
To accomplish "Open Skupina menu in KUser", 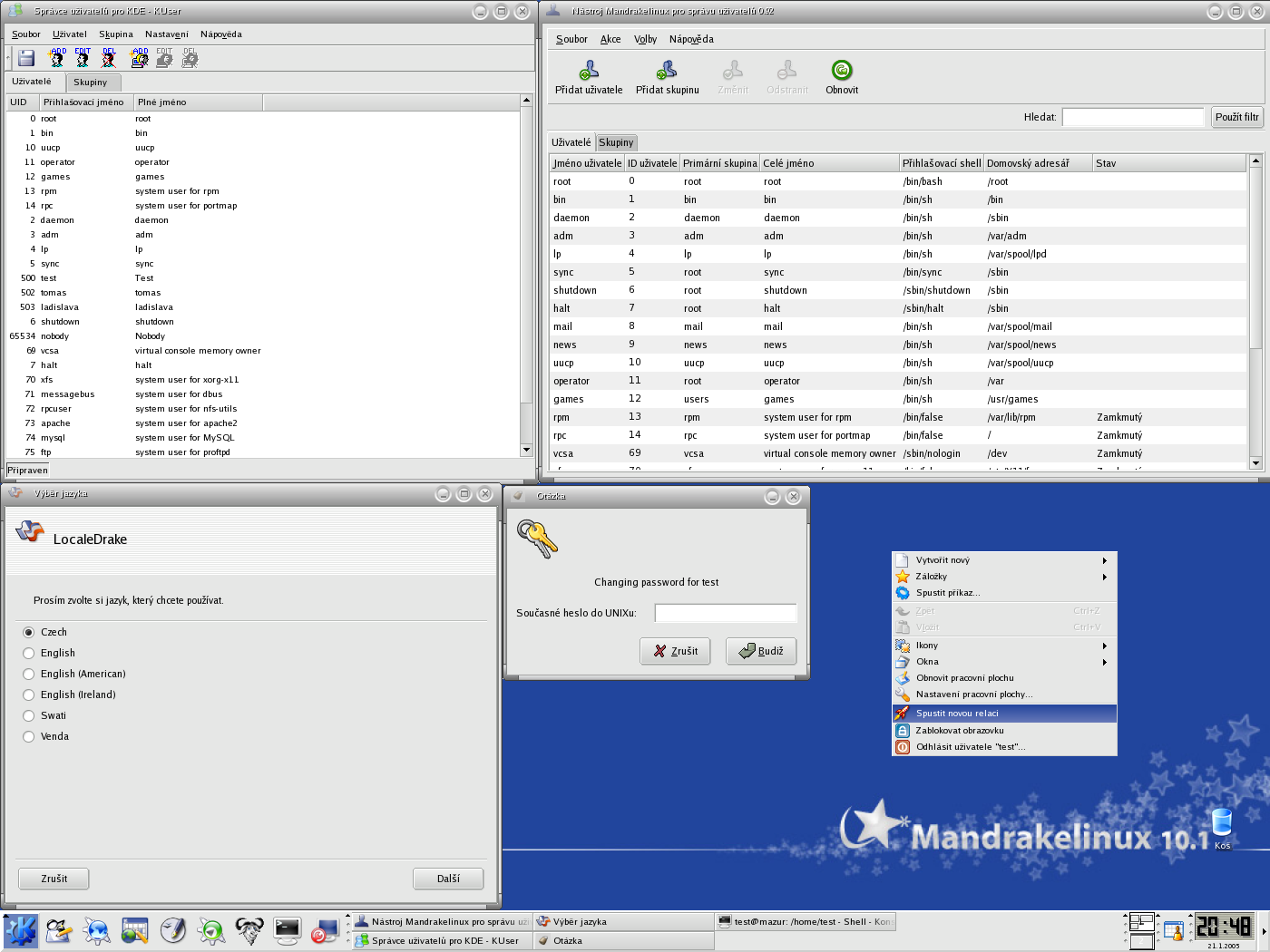I will (116, 34).
